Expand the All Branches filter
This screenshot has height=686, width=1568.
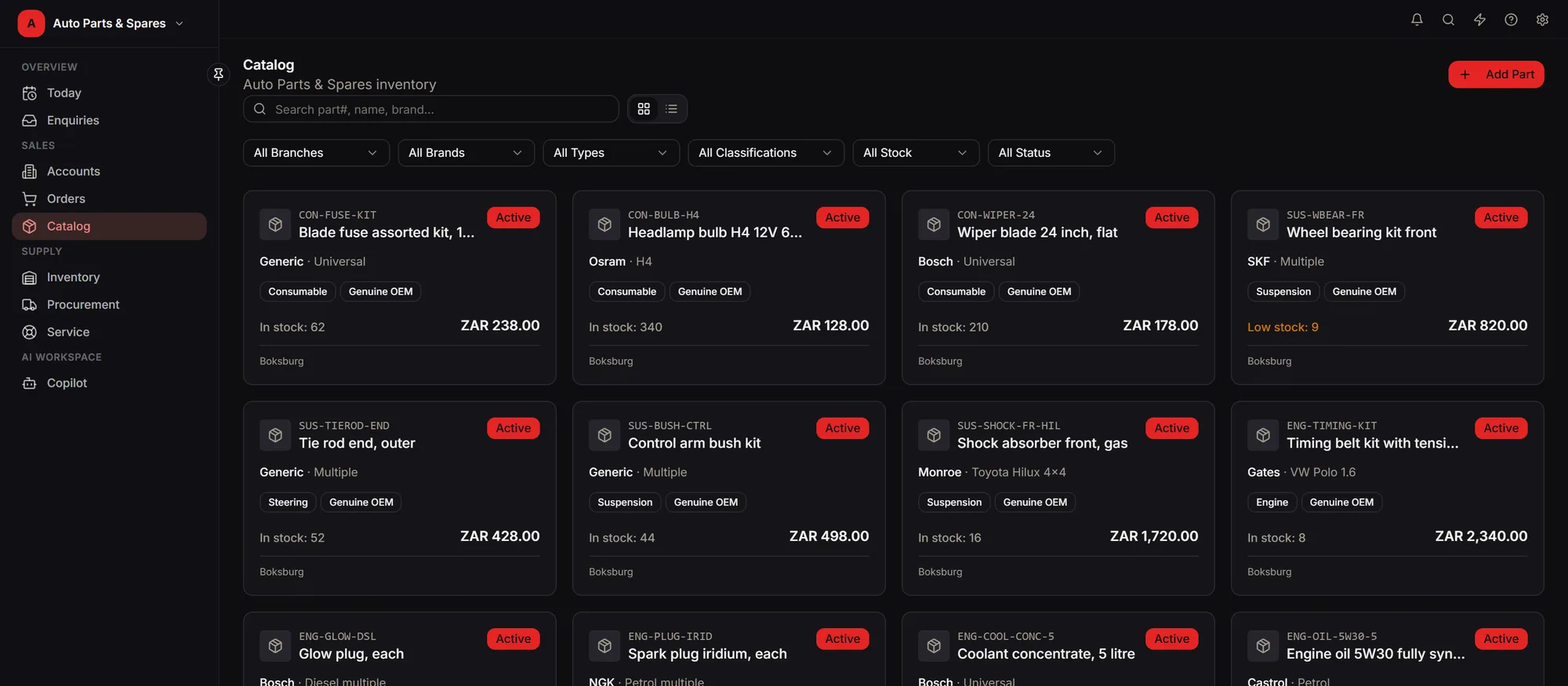point(316,153)
